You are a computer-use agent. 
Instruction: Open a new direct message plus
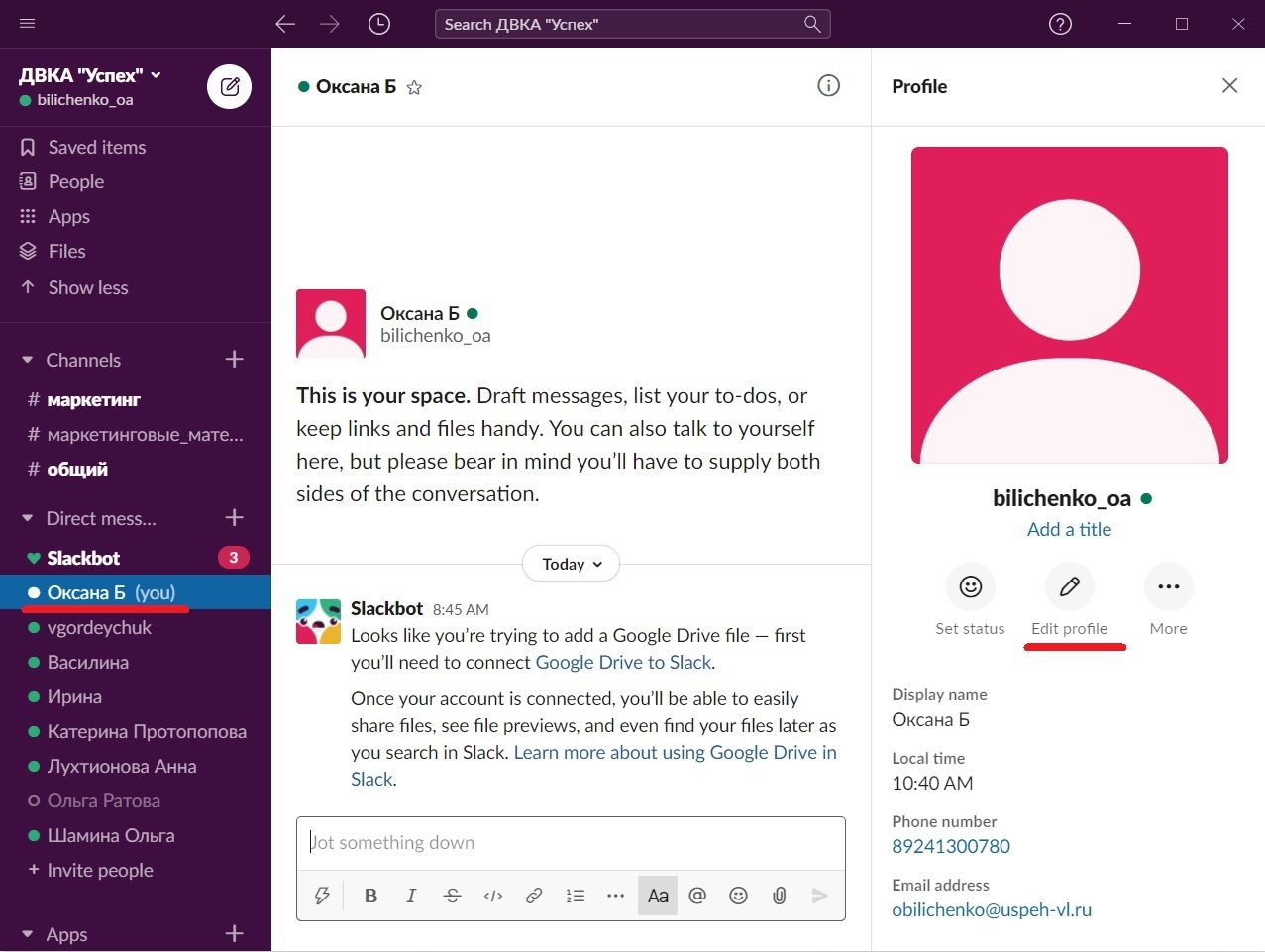[x=235, y=517]
